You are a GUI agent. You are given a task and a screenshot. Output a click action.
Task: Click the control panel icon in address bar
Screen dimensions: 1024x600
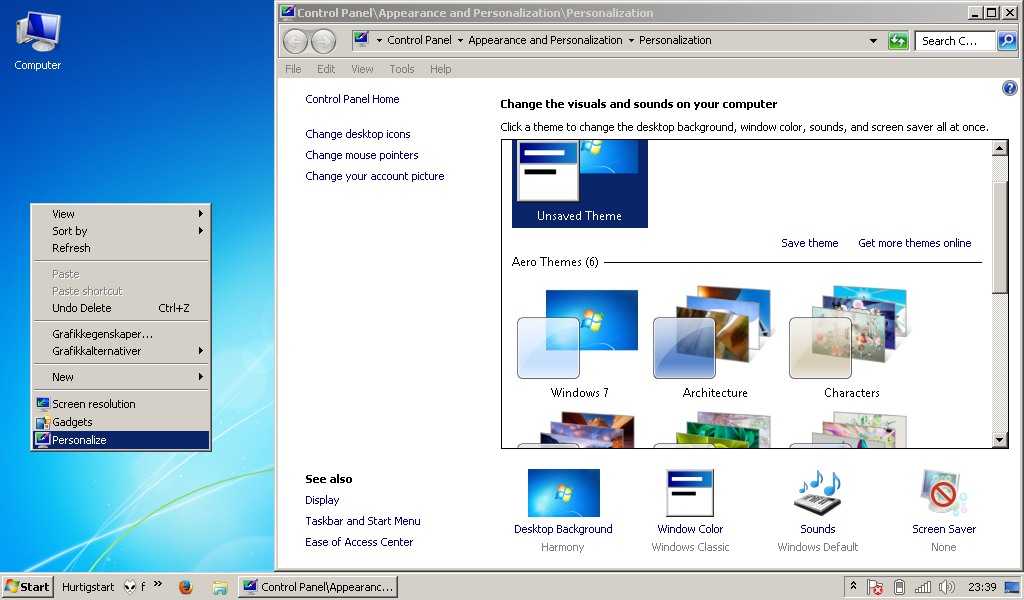(x=361, y=40)
